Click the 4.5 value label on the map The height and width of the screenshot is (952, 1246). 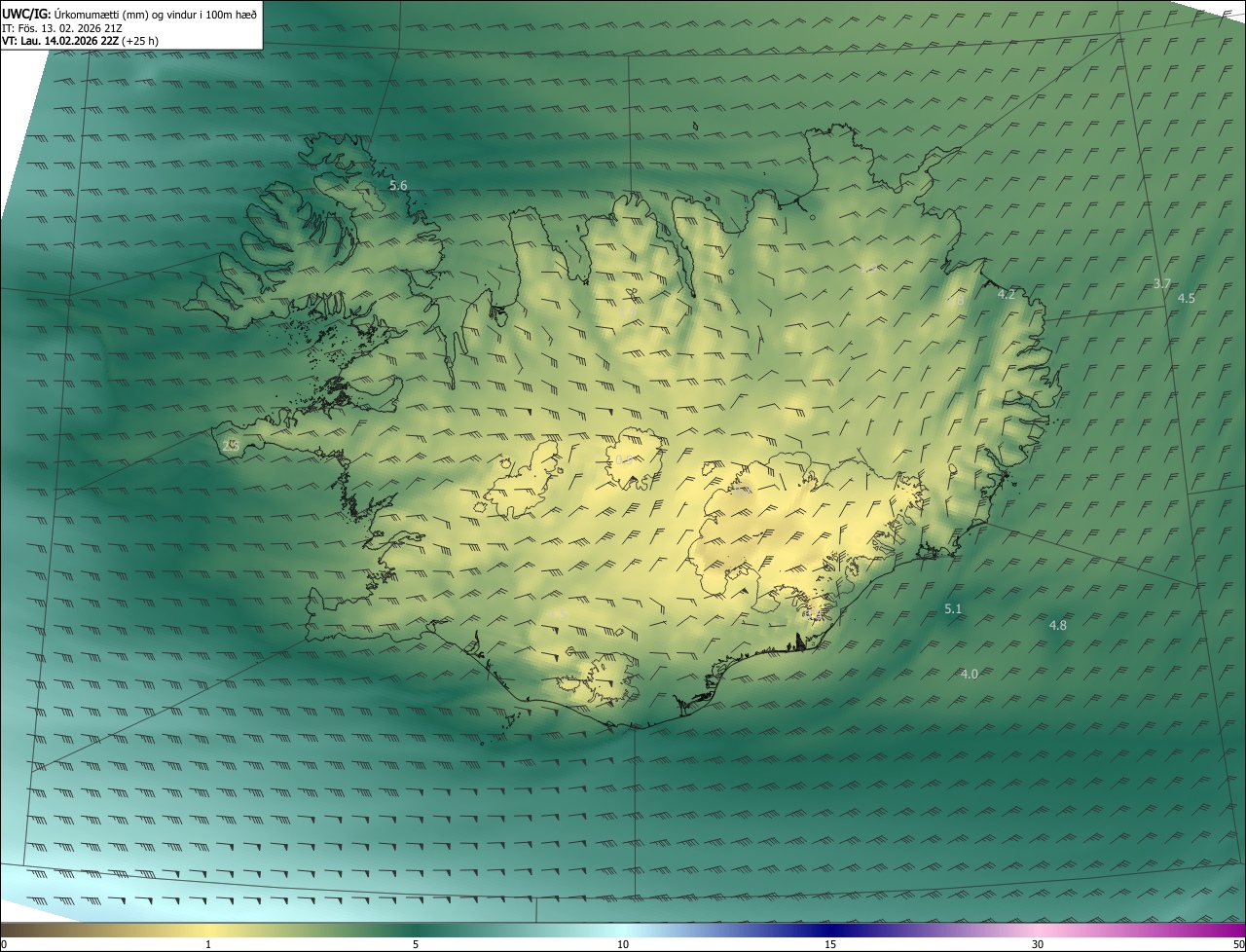[x=1186, y=299]
